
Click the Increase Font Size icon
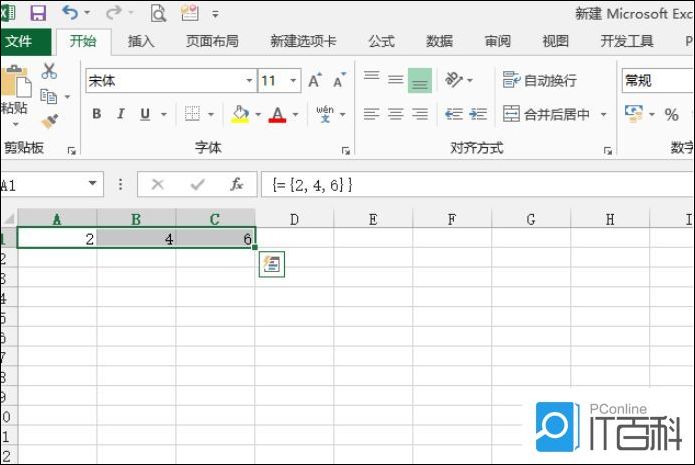pyautogui.click(x=315, y=80)
